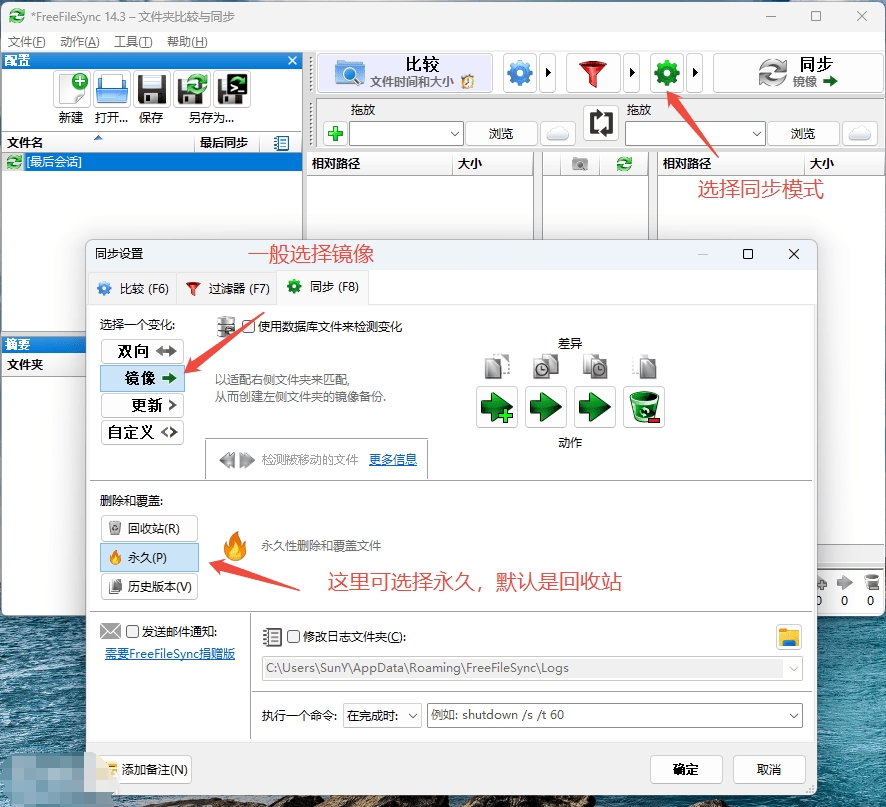Enable 使用数据库文件来检测变化 checkbox

[249, 326]
